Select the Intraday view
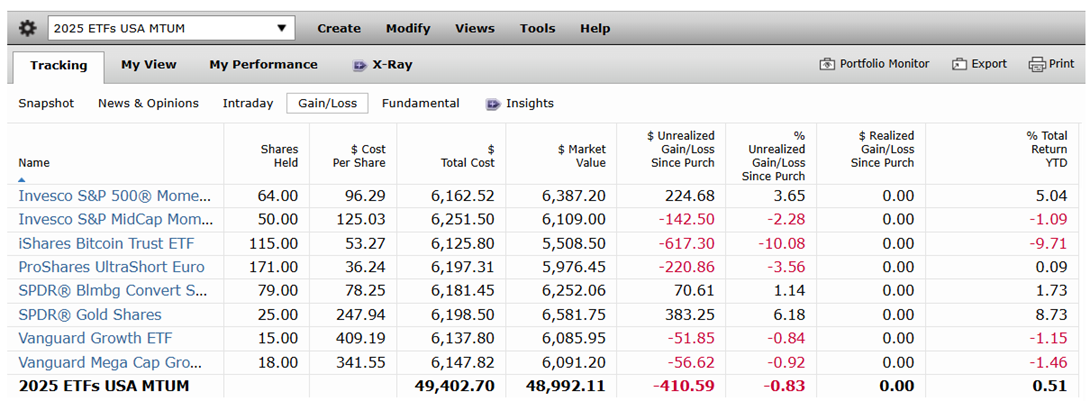The image size is (1090, 401). coord(248,104)
